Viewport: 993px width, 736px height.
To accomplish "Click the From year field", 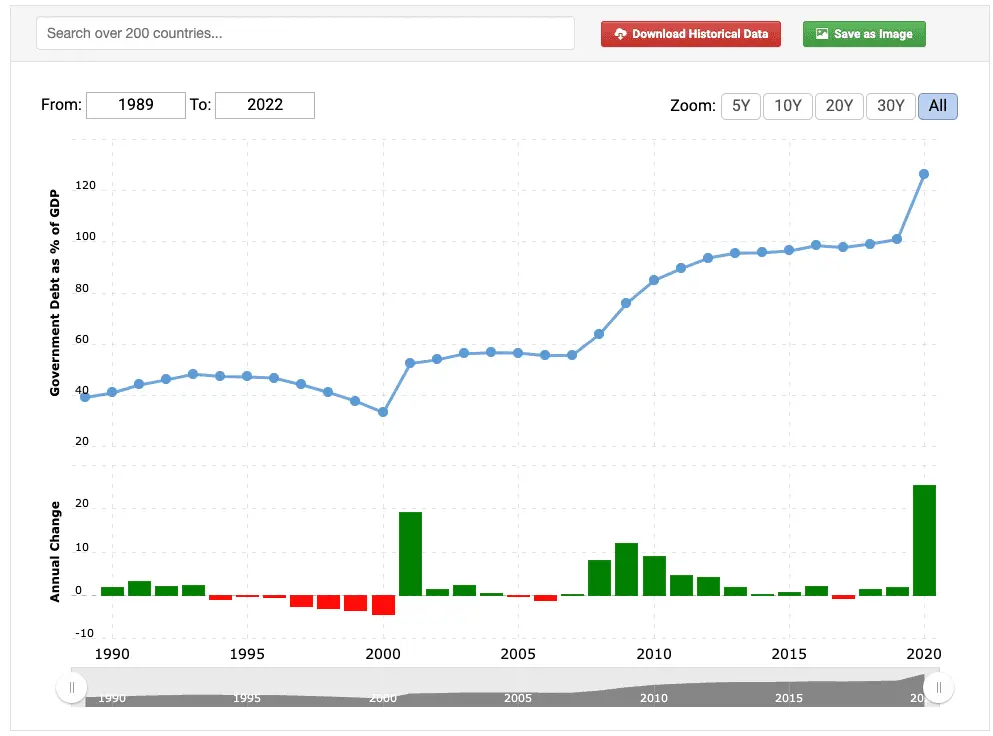I will pos(136,105).
